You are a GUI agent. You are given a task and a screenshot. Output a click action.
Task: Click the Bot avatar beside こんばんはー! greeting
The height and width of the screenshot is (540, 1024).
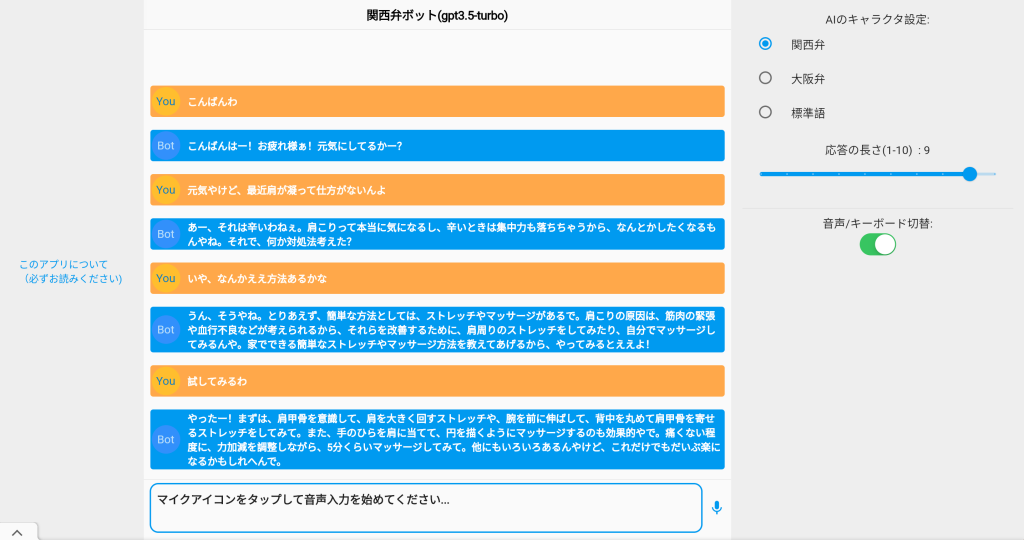point(166,146)
